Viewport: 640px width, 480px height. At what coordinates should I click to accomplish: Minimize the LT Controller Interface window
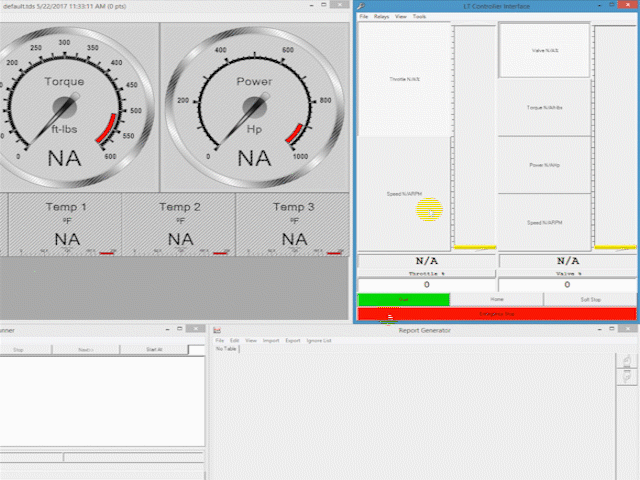[x=599, y=5]
